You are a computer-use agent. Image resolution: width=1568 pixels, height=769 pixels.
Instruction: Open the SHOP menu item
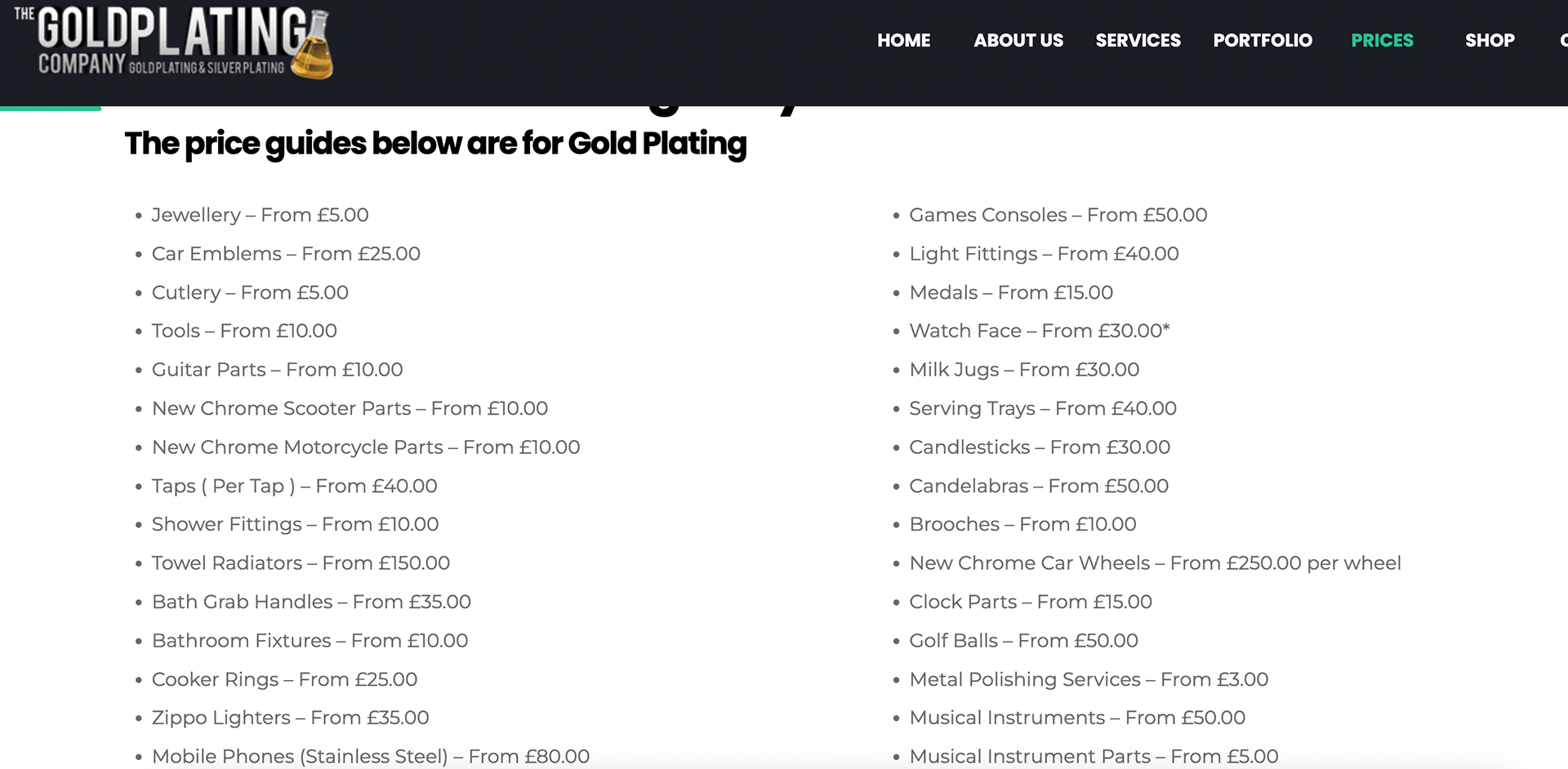tap(1490, 40)
